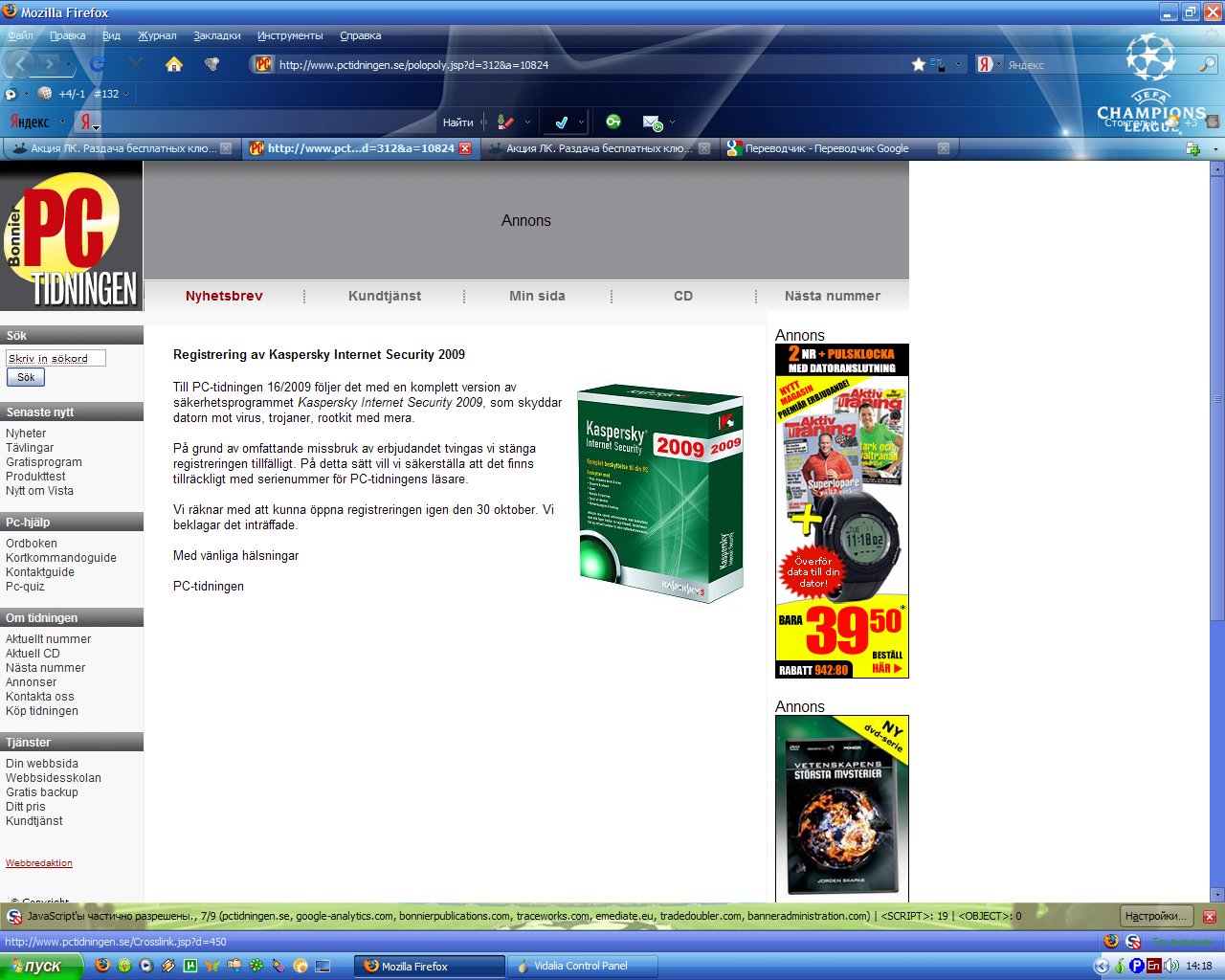The width and height of the screenshot is (1225, 980).
Task: Bookmark this page with the star icon
Action: pos(919,64)
